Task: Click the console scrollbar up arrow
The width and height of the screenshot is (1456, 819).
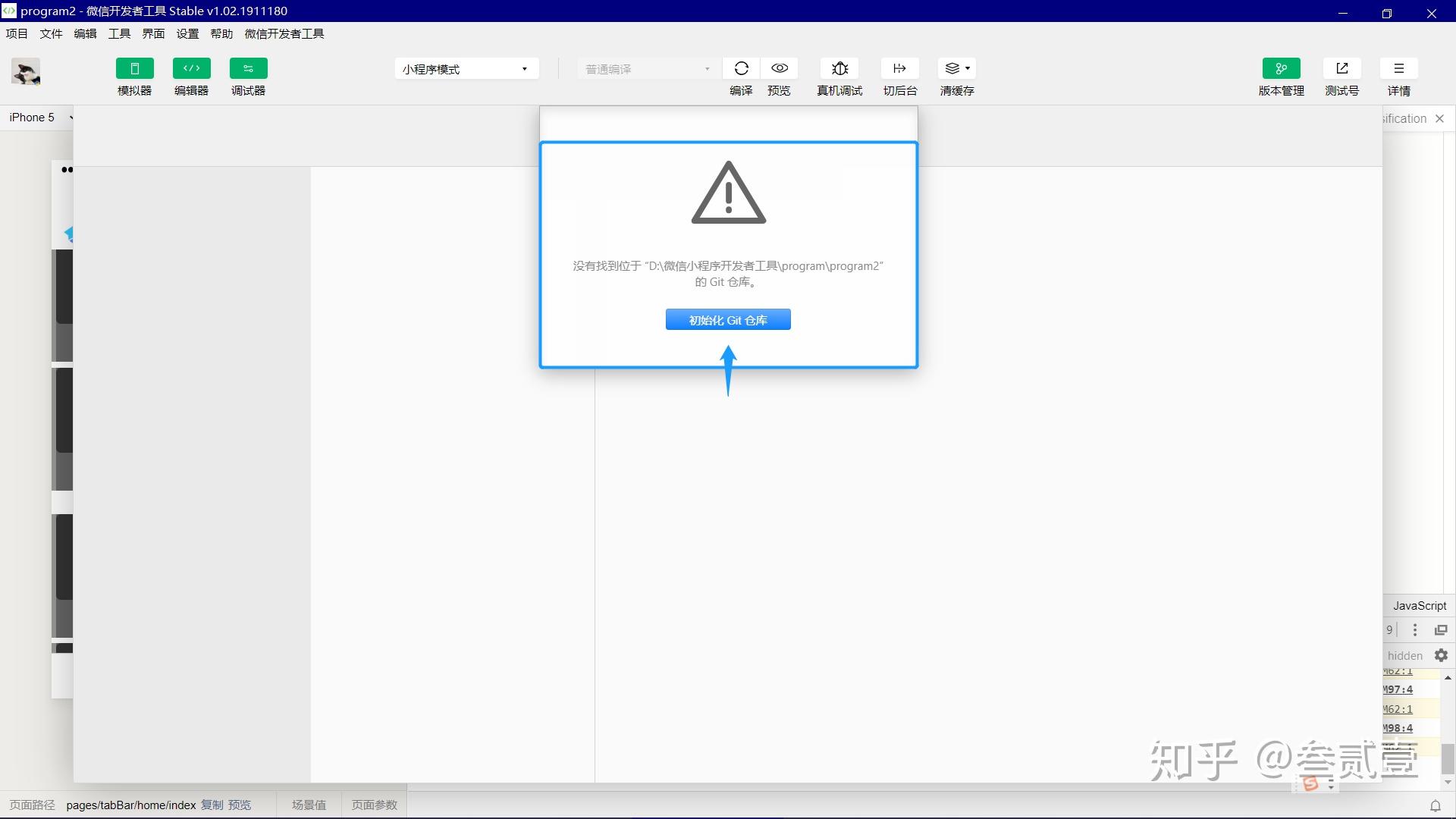Action: pyautogui.click(x=1448, y=677)
